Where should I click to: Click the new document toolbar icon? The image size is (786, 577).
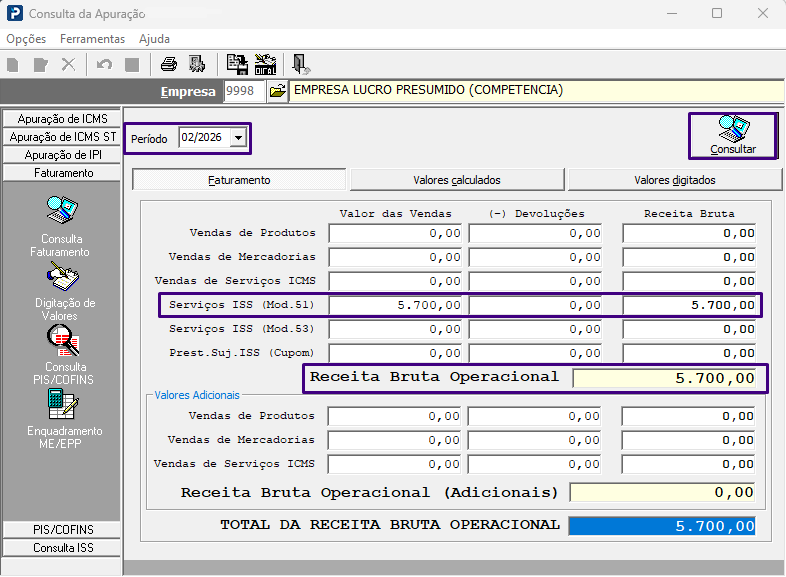click(13, 65)
